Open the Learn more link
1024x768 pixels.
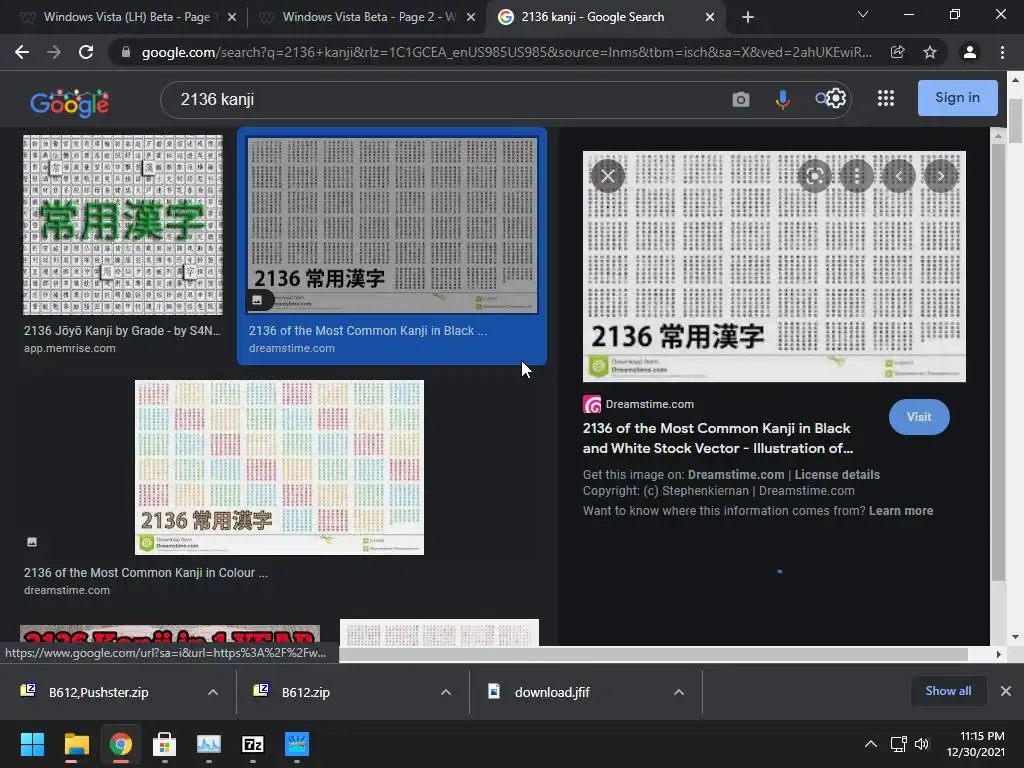[x=901, y=511]
